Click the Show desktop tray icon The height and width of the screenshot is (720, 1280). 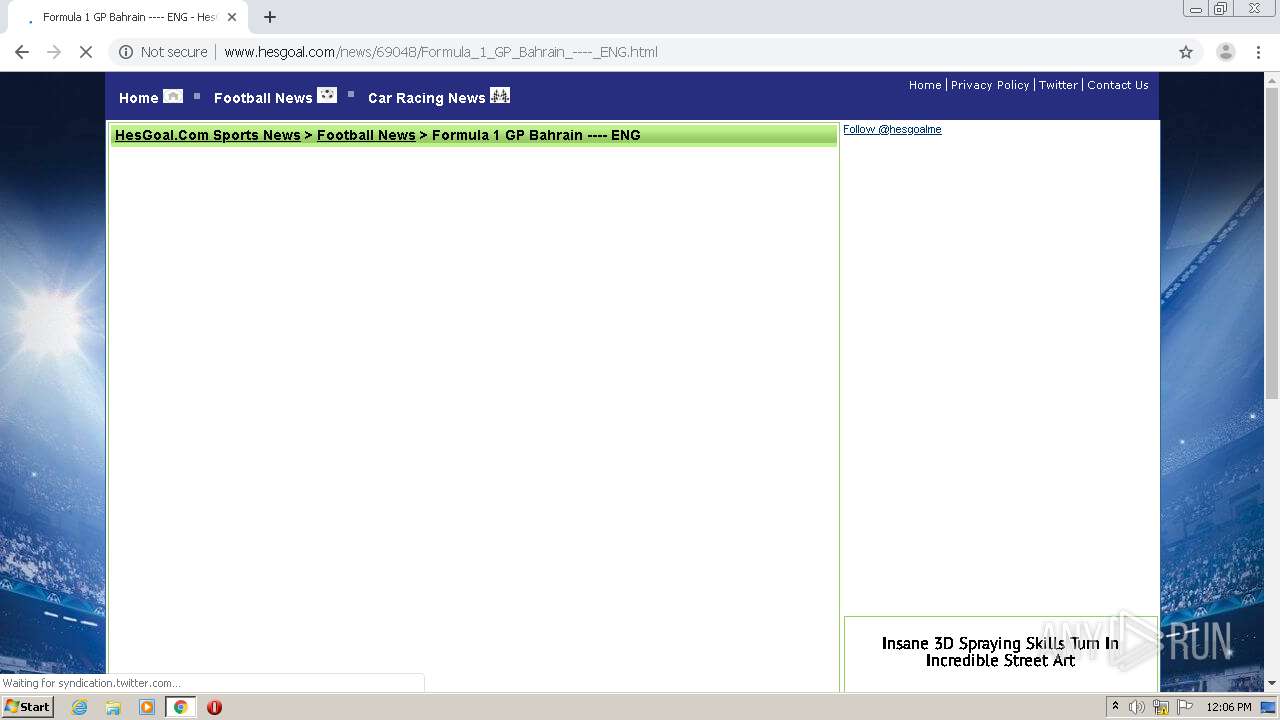coord(1269,707)
